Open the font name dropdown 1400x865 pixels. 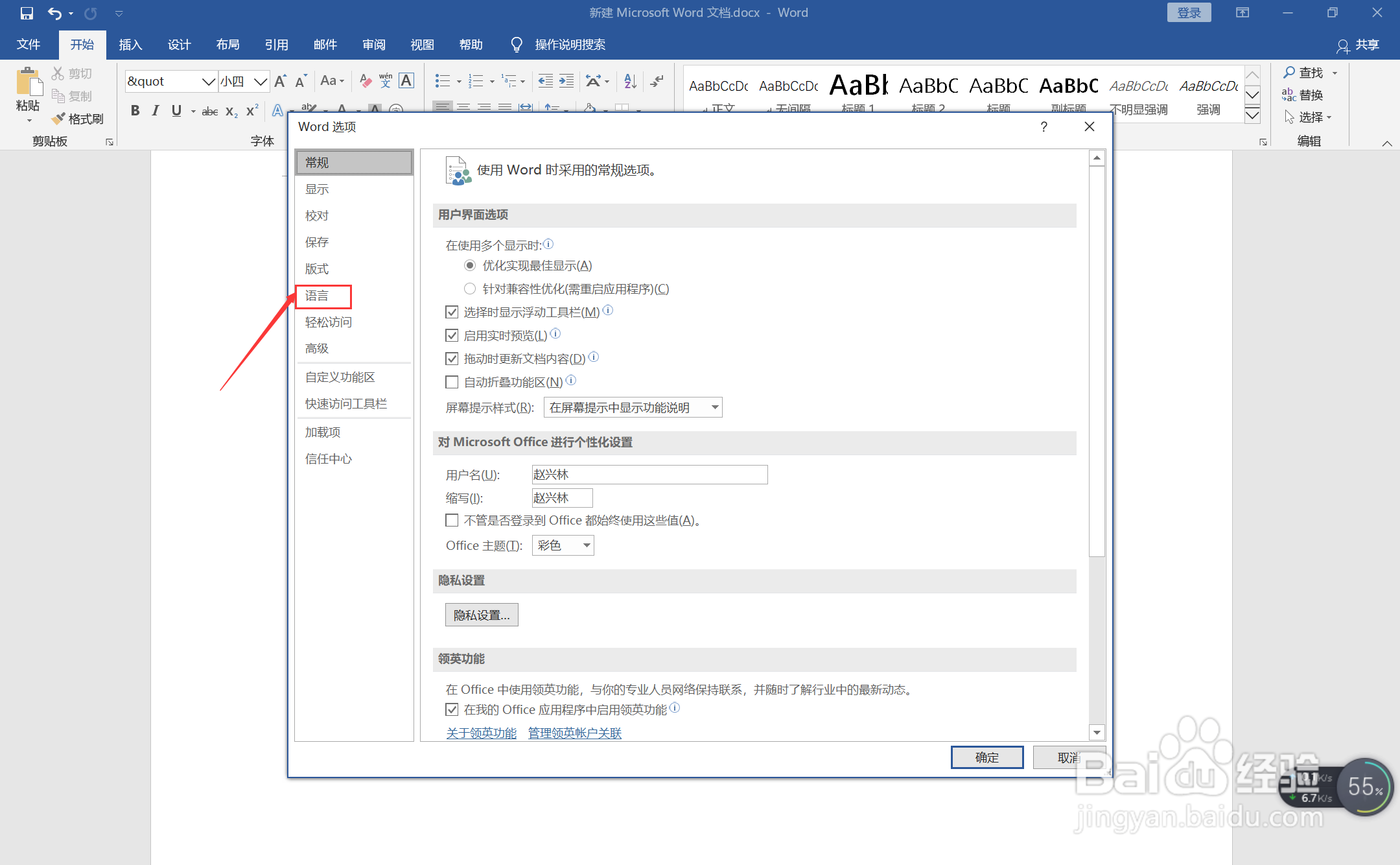pyautogui.click(x=208, y=81)
